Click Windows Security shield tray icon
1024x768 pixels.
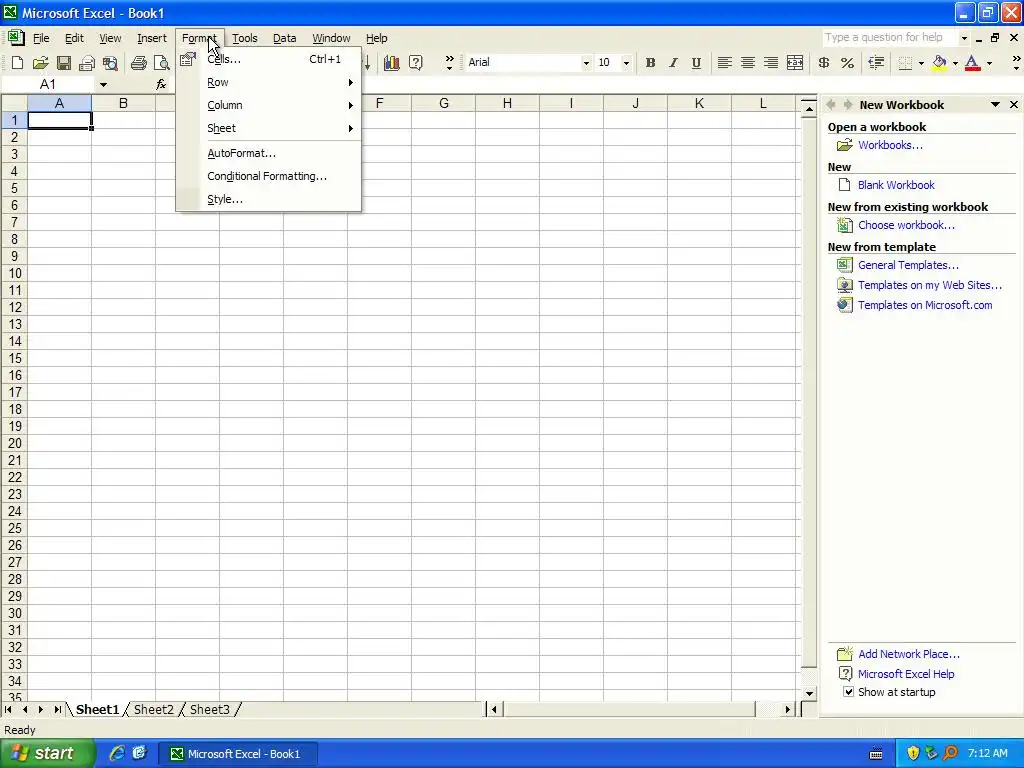point(913,753)
